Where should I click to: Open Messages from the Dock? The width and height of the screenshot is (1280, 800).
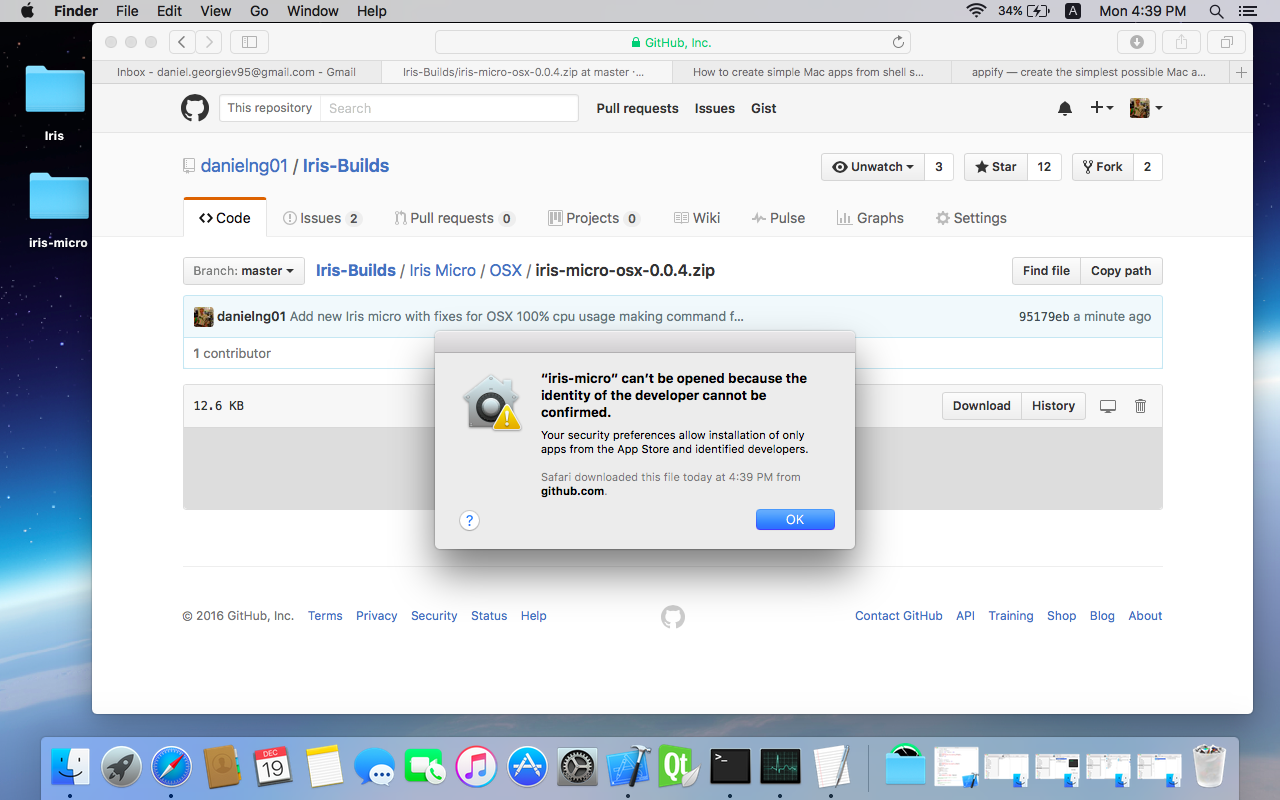[x=375, y=767]
